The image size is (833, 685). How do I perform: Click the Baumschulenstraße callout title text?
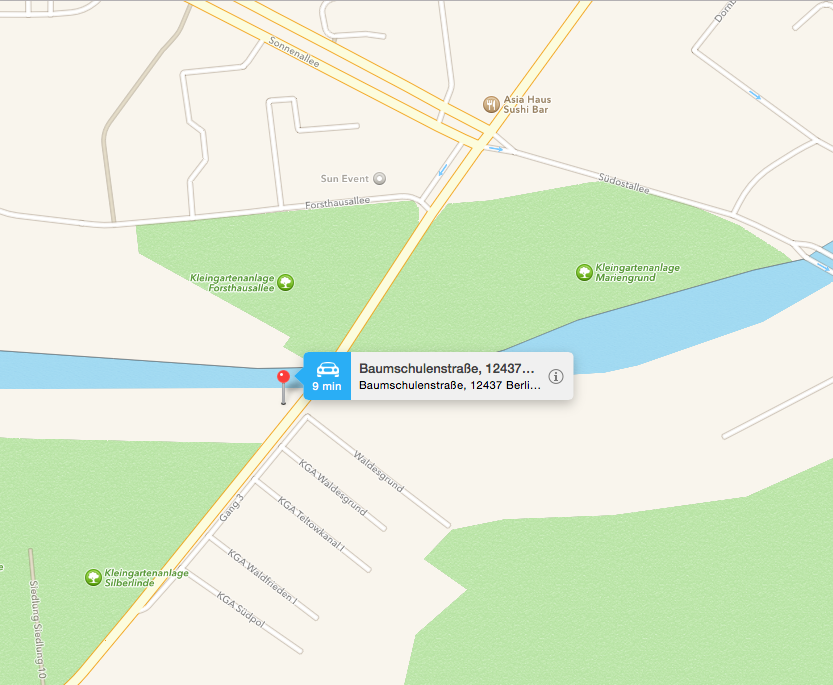point(447,368)
